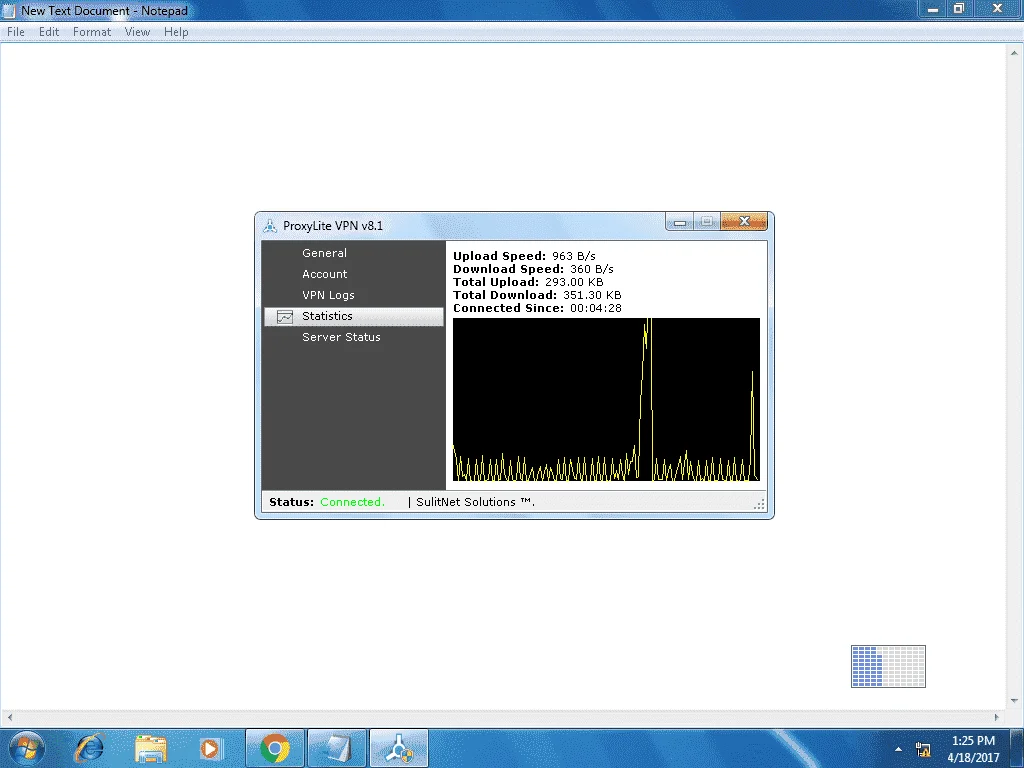Click the Notepad title bar document icon
The height and width of the screenshot is (768, 1024).
coord(8,10)
